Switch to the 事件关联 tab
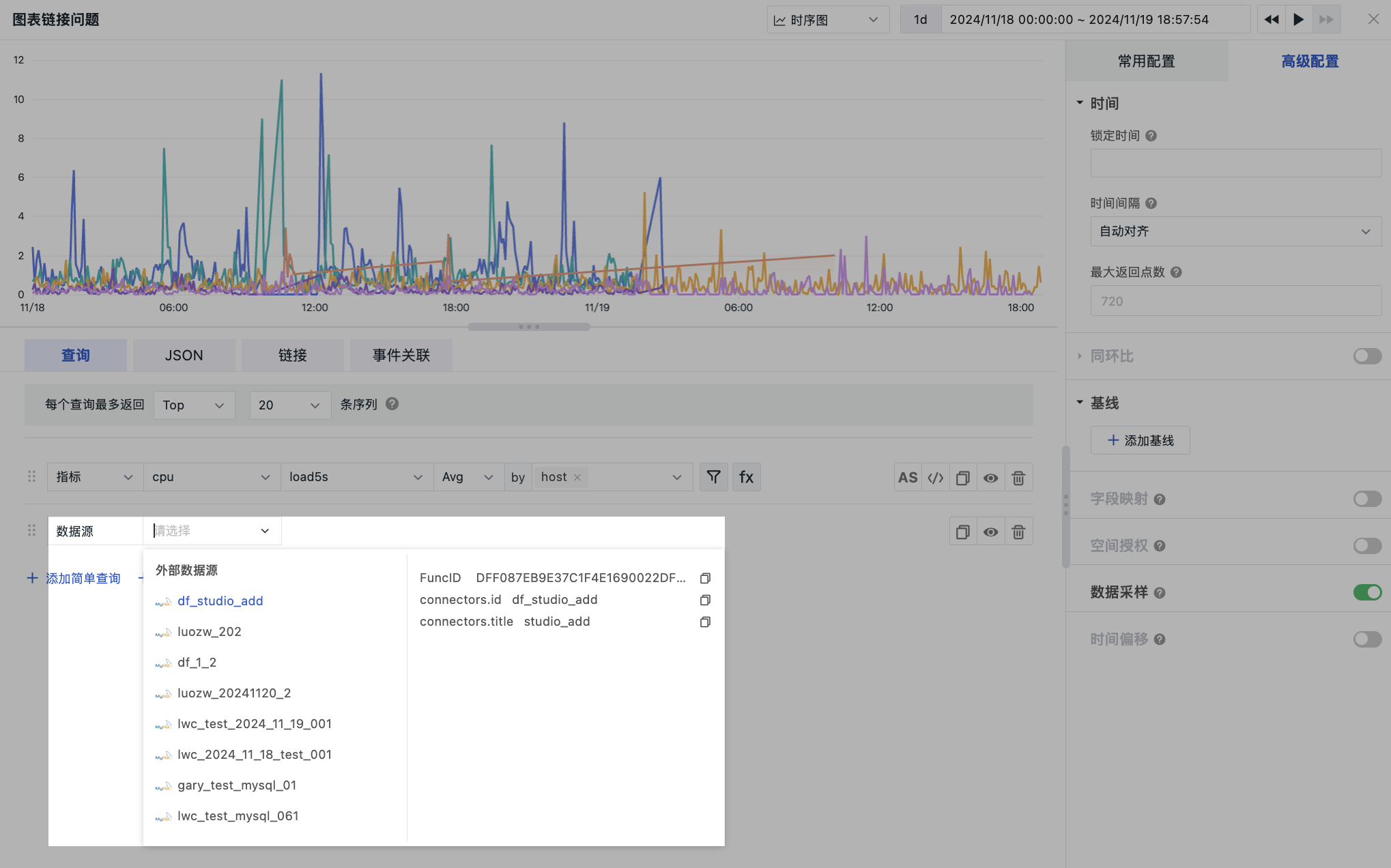Viewport: 1391px width, 868px height. [x=401, y=356]
